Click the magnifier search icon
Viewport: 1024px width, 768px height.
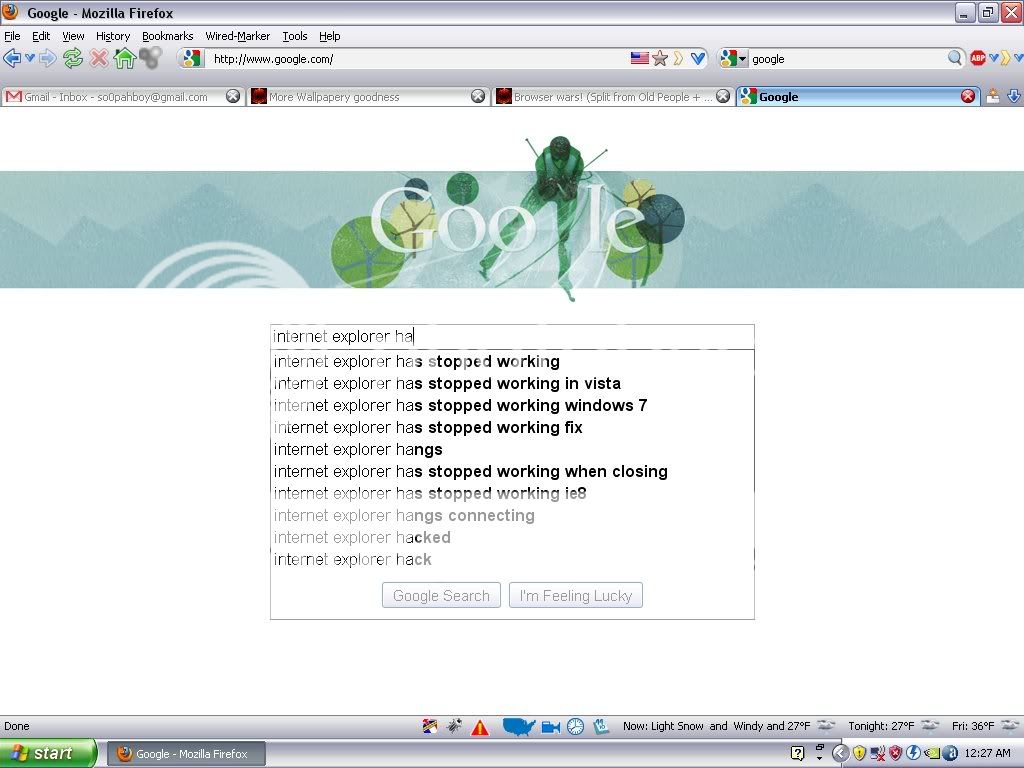954,58
